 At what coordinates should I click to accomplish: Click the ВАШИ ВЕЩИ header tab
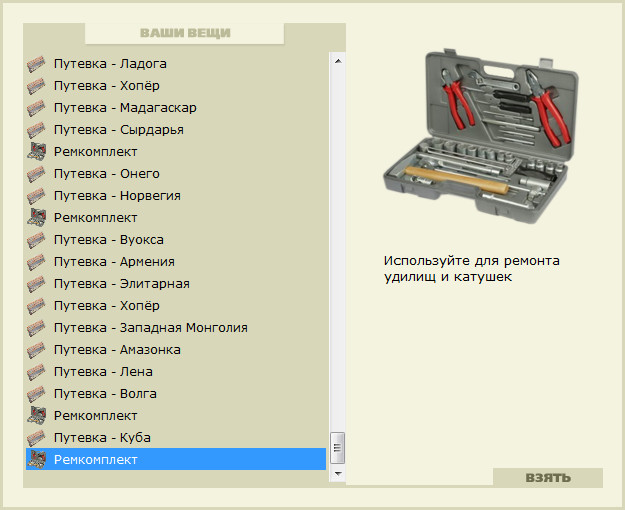(x=185, y=33)
